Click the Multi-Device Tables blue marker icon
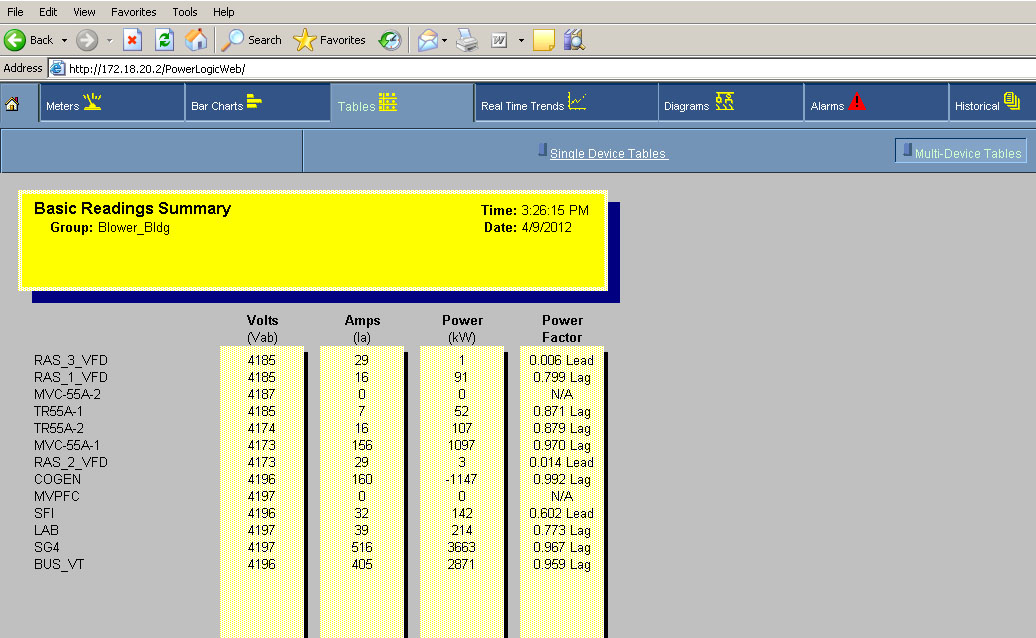The width and height of the screenshot is (1036, 638). coord(907,149)
